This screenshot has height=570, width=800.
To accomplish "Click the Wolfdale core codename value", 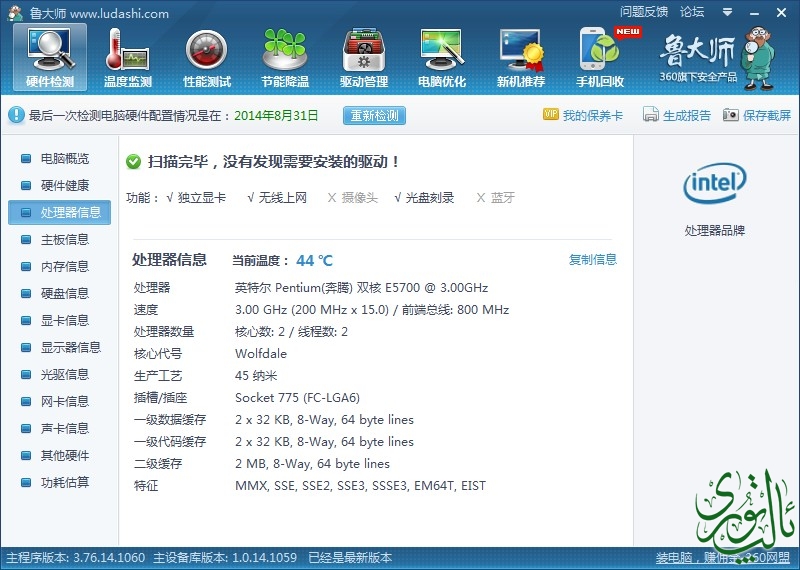I will 261,354.
